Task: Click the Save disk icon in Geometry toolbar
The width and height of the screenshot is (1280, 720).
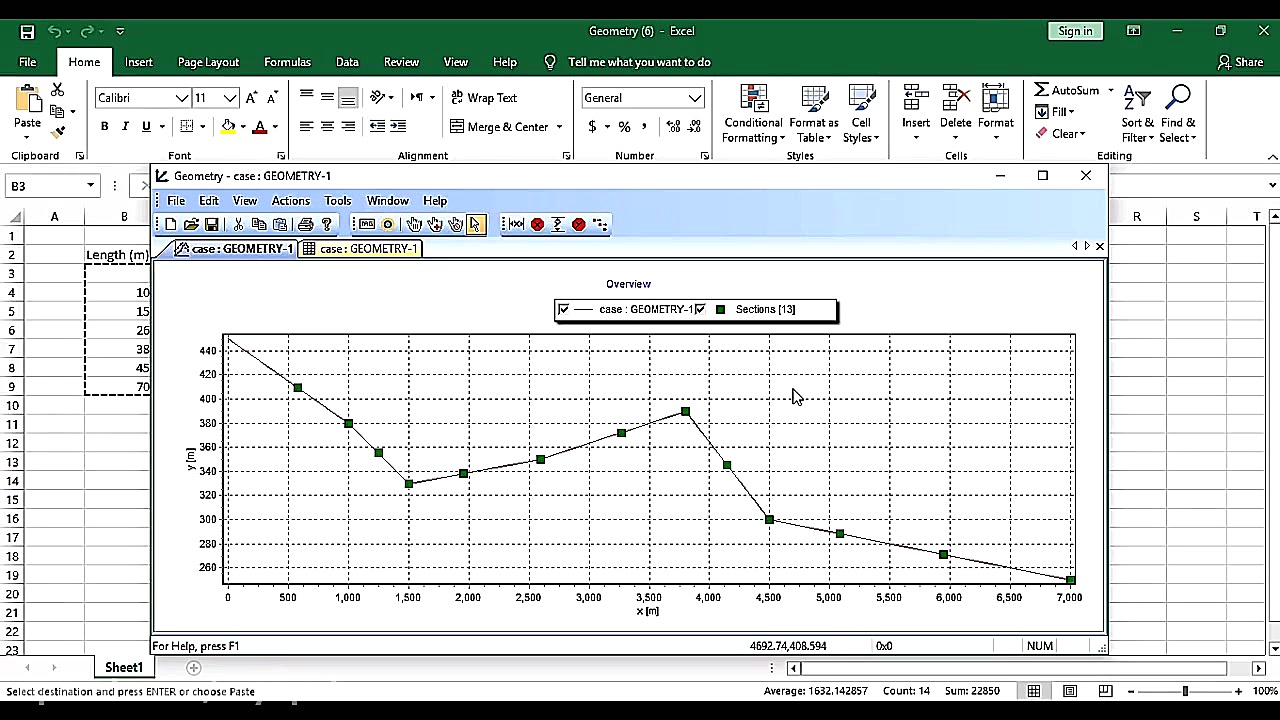Action: pos(212,225)
